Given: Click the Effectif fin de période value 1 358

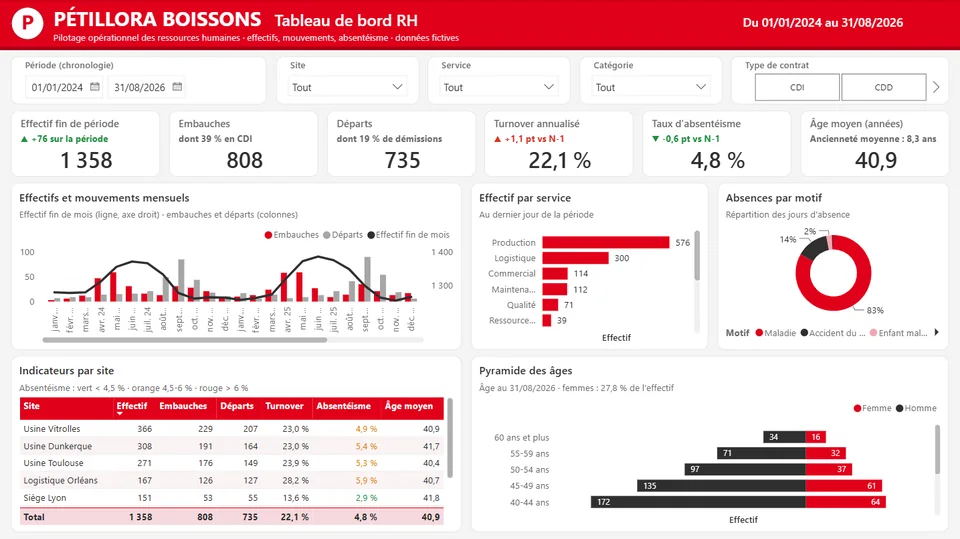Looking at the screenshot, I should point(86,160).
